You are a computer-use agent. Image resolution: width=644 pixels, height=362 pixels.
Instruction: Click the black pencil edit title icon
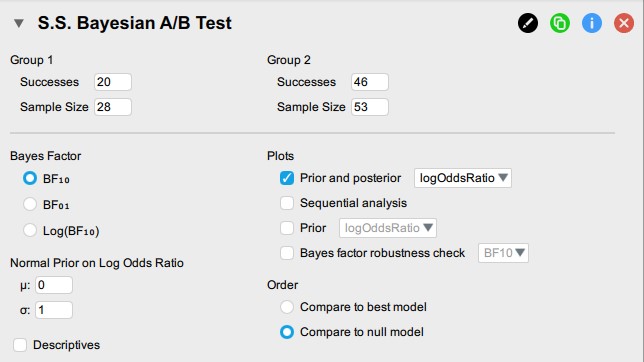(528, 23)
